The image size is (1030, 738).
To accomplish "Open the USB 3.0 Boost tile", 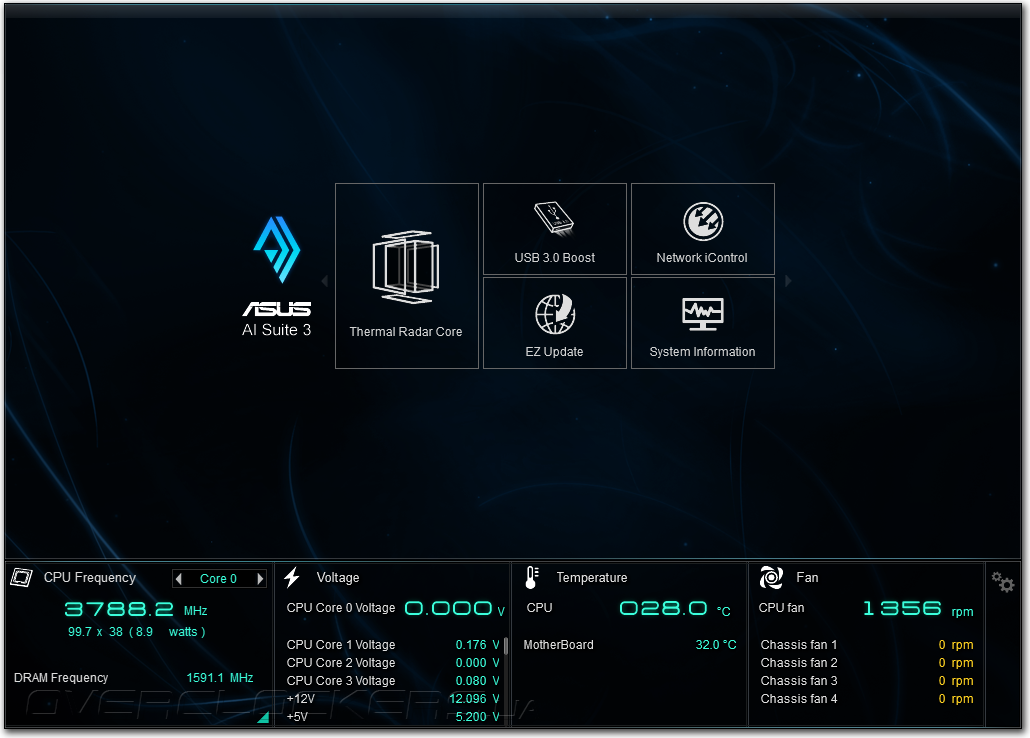I will pyautogui.click(x=555, y=229).
